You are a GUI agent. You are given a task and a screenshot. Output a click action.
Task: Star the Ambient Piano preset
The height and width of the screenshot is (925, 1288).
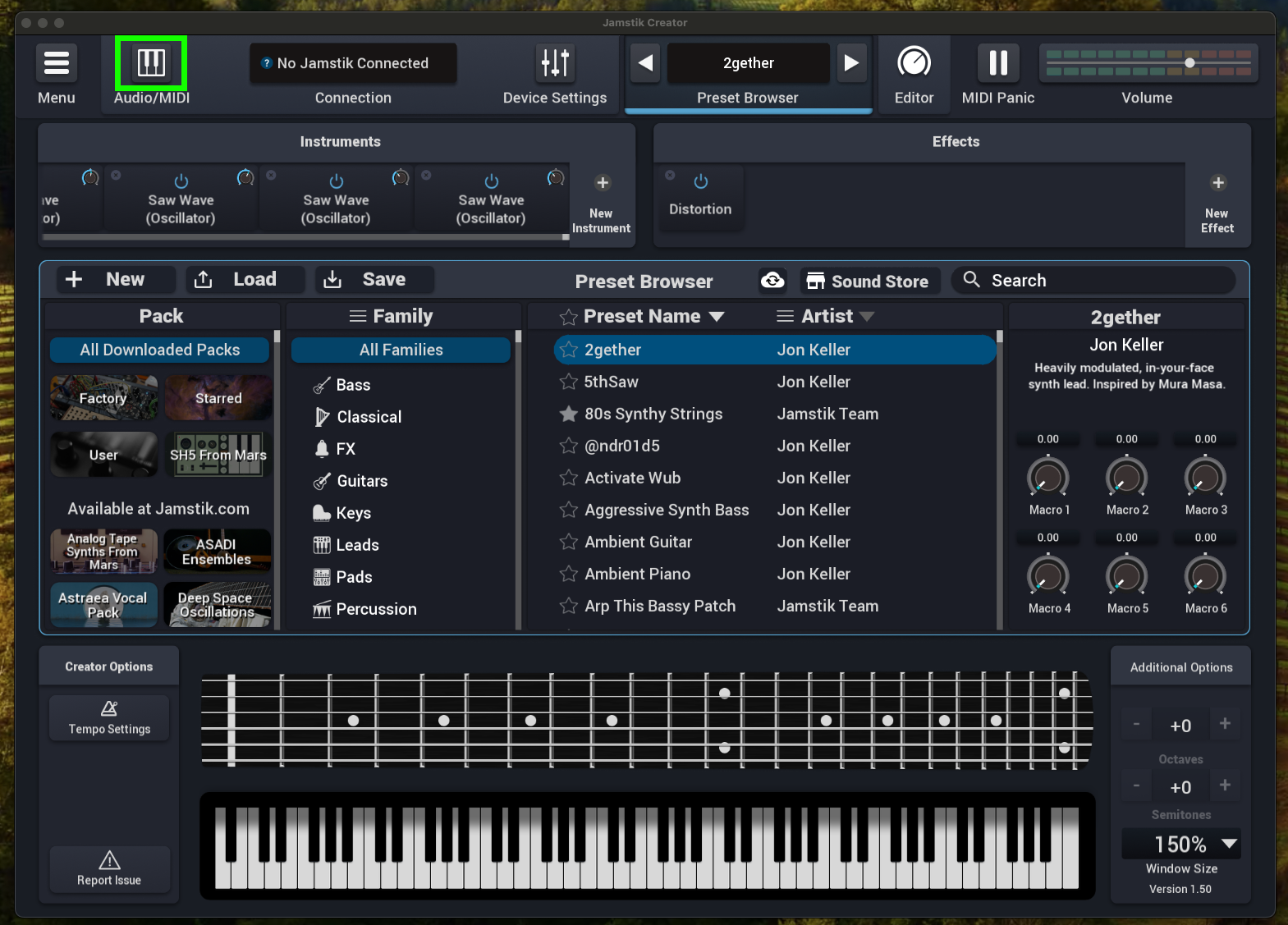(x=568, y=574)
